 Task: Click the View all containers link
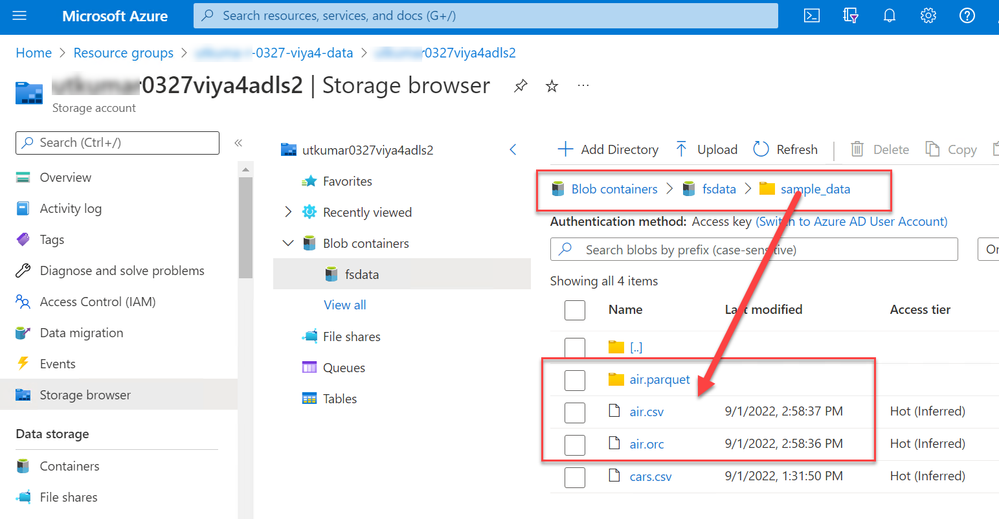pyautogui.click(x=345, y=305)
